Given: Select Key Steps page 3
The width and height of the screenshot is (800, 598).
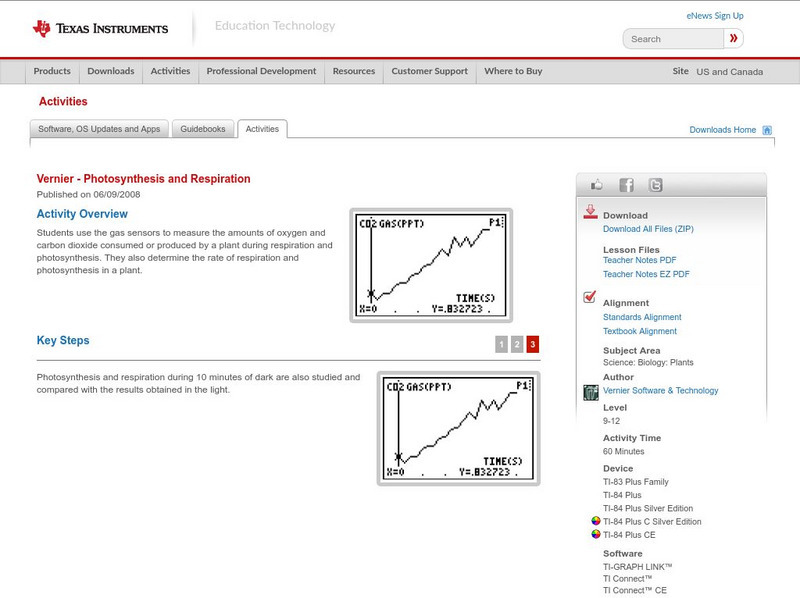Looking at the screenshot, I should pyautogui.click(x=533, y=344).
